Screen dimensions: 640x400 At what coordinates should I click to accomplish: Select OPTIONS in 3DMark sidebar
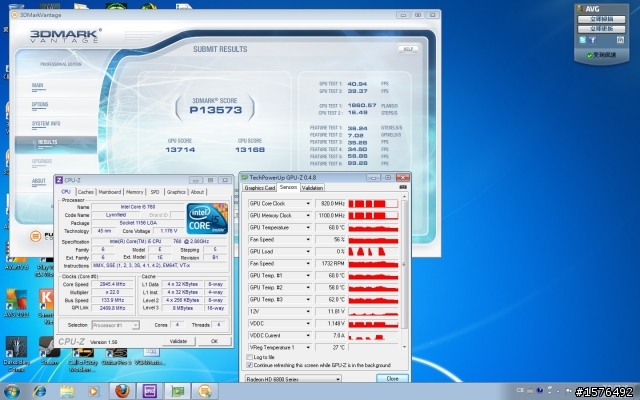pos(40,105)
